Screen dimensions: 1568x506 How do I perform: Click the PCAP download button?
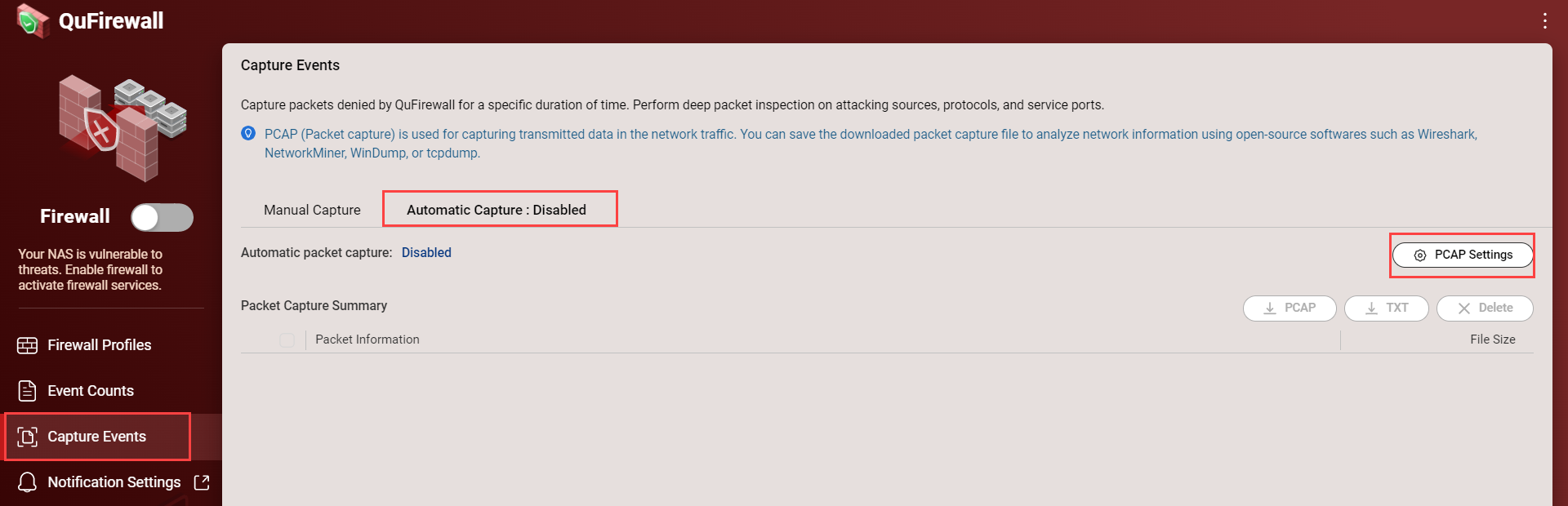point(1290,308)
